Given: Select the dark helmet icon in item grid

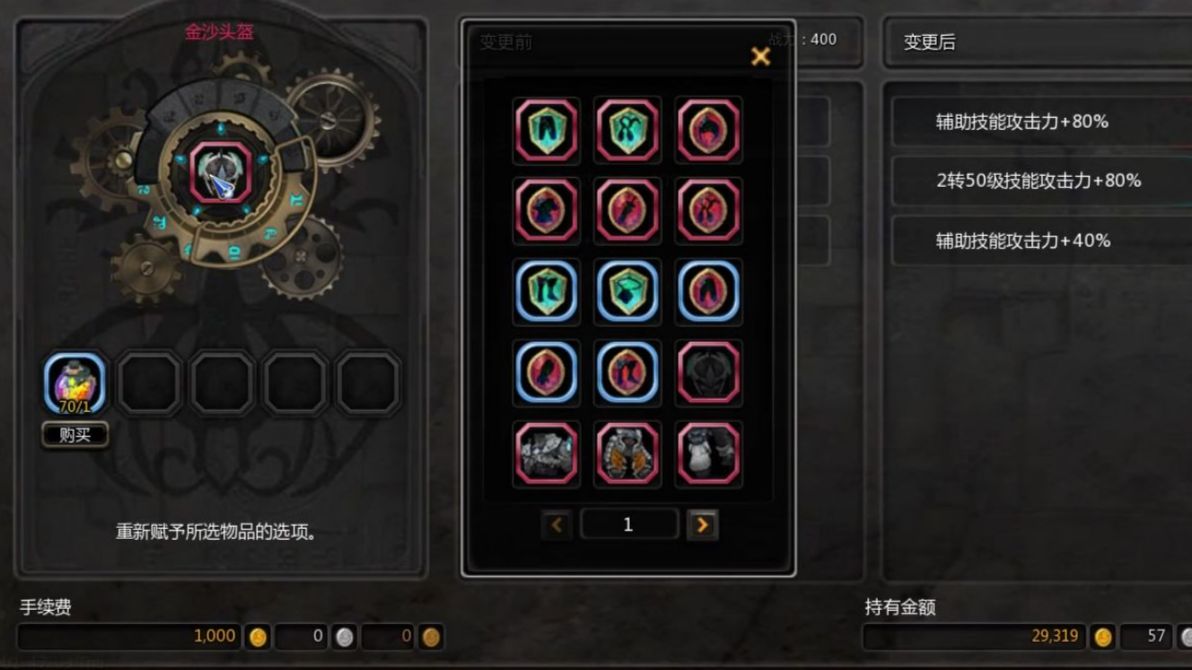Looking at the screenshot, I should point(708,373).
